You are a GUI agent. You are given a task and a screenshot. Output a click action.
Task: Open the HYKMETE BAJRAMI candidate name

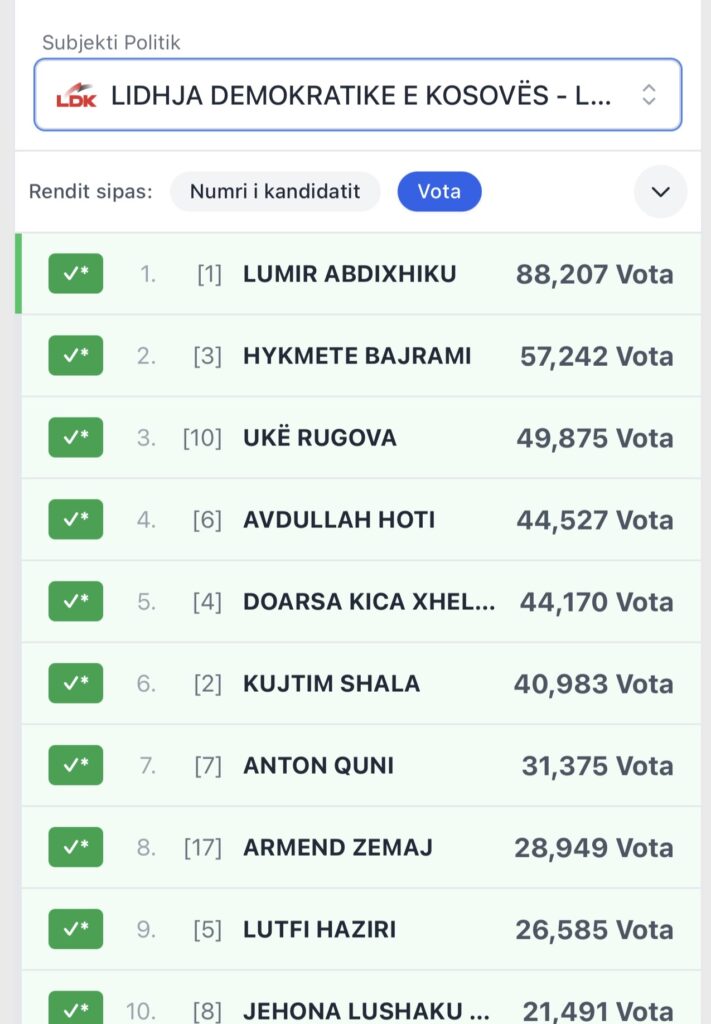pyautogui.click(x=357, y=356)
